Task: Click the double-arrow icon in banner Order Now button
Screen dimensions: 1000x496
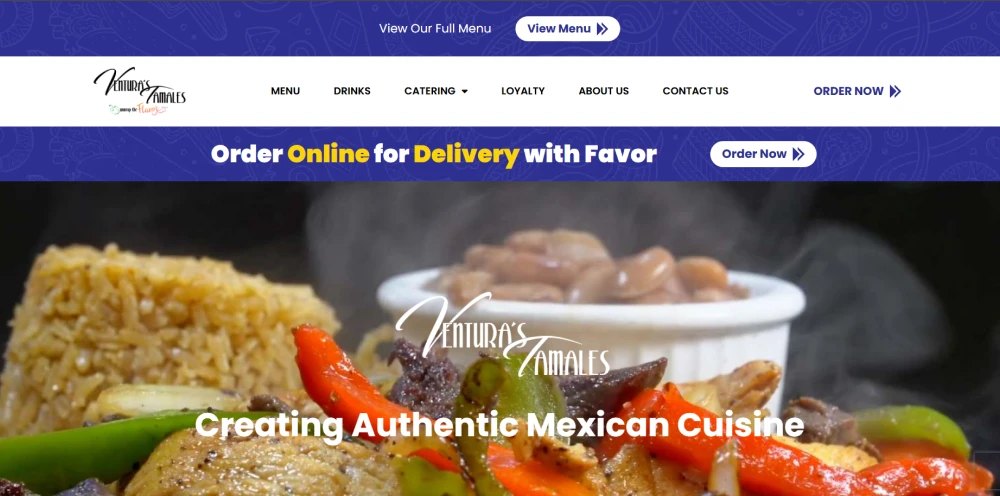Action: [x=798, y=154]
